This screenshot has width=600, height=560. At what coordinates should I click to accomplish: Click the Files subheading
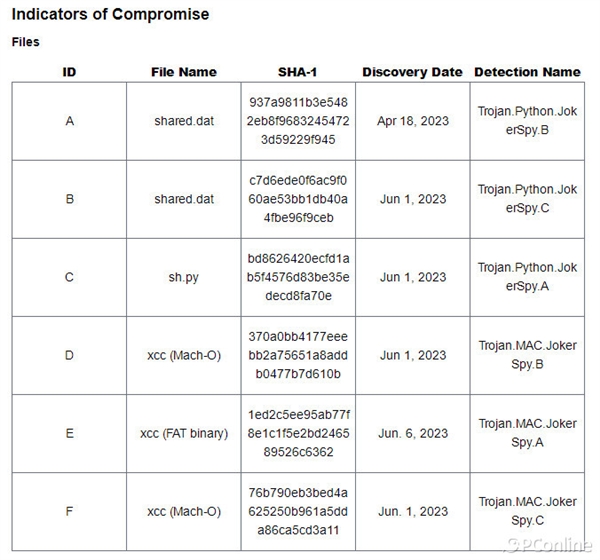click(x=25, y=42)
